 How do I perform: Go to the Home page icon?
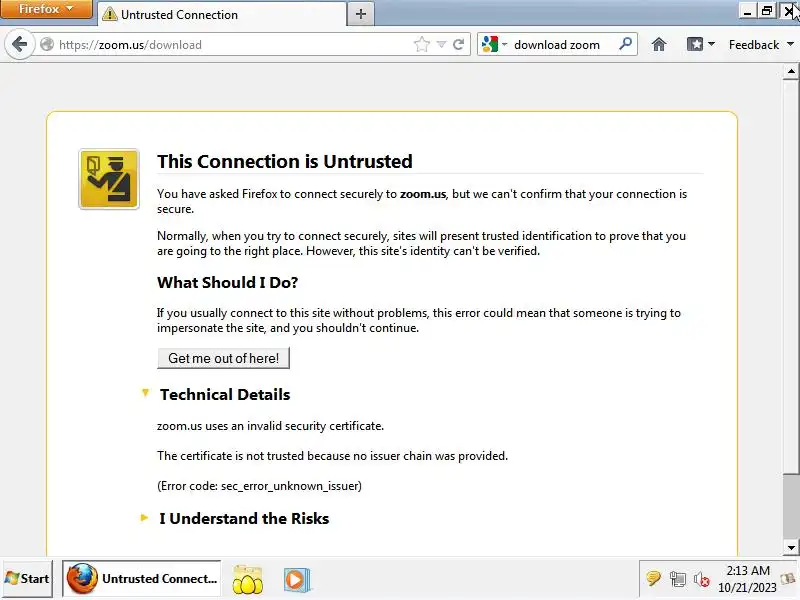click(x=659, y=45)
